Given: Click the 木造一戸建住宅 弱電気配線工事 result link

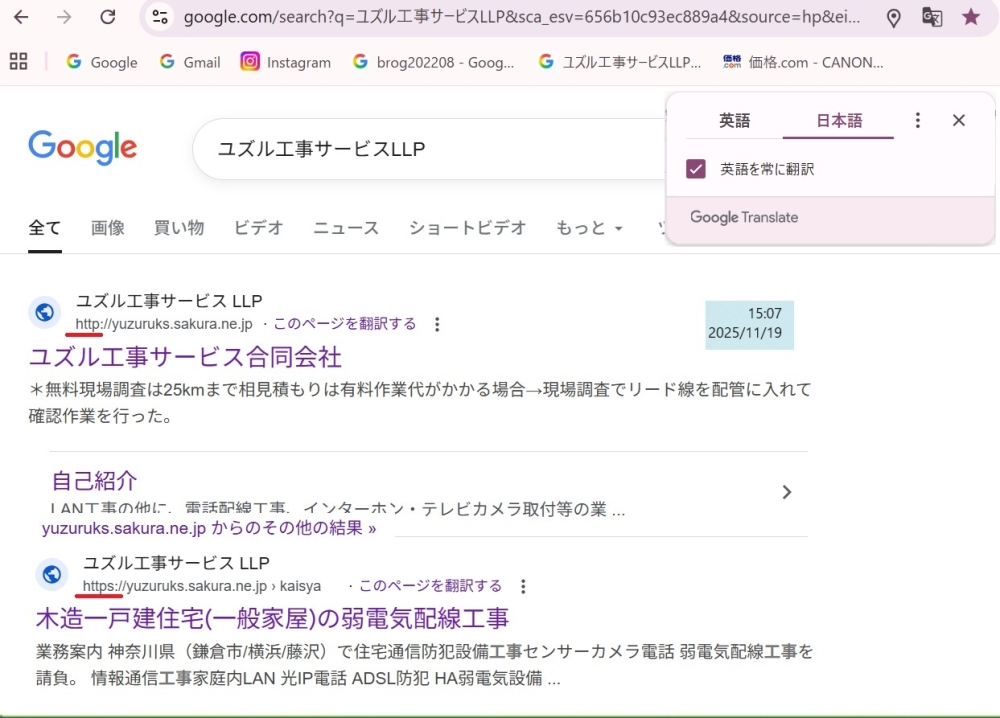Looking at the screenshot, I should [x=272, y=617].
